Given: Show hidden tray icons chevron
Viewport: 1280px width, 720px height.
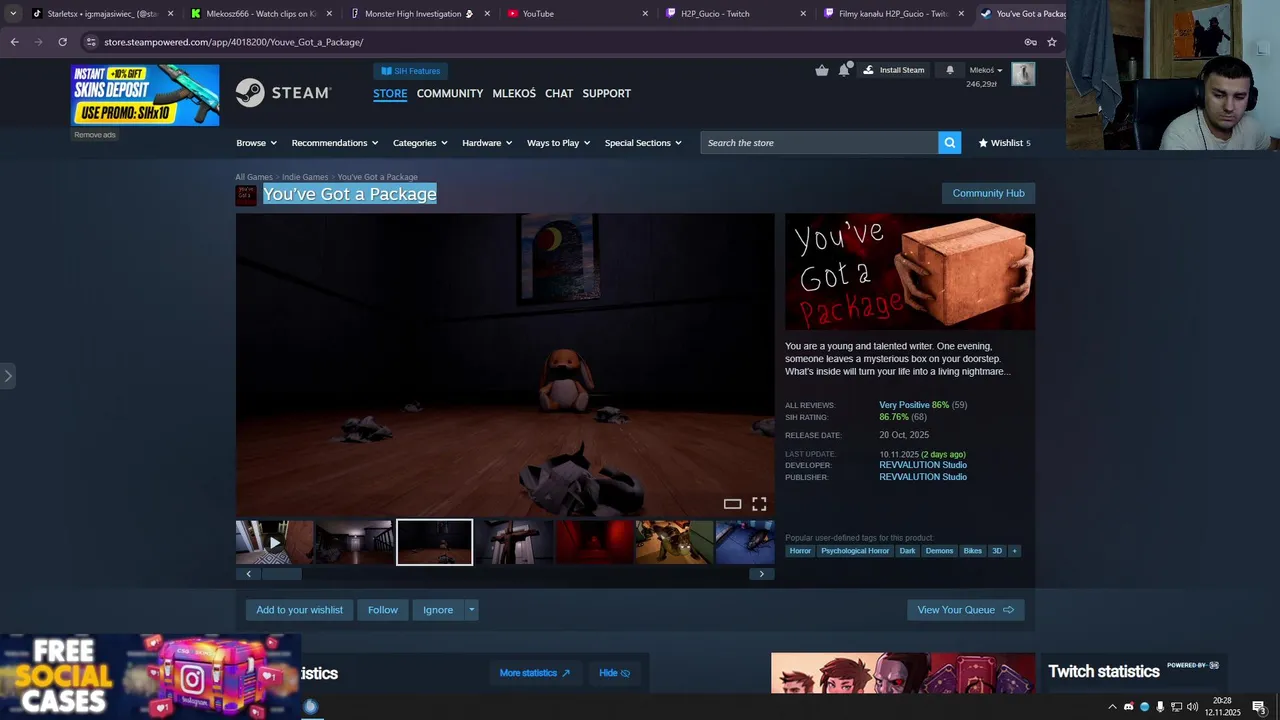Looking at the screenshot, I should [1112, 707].
